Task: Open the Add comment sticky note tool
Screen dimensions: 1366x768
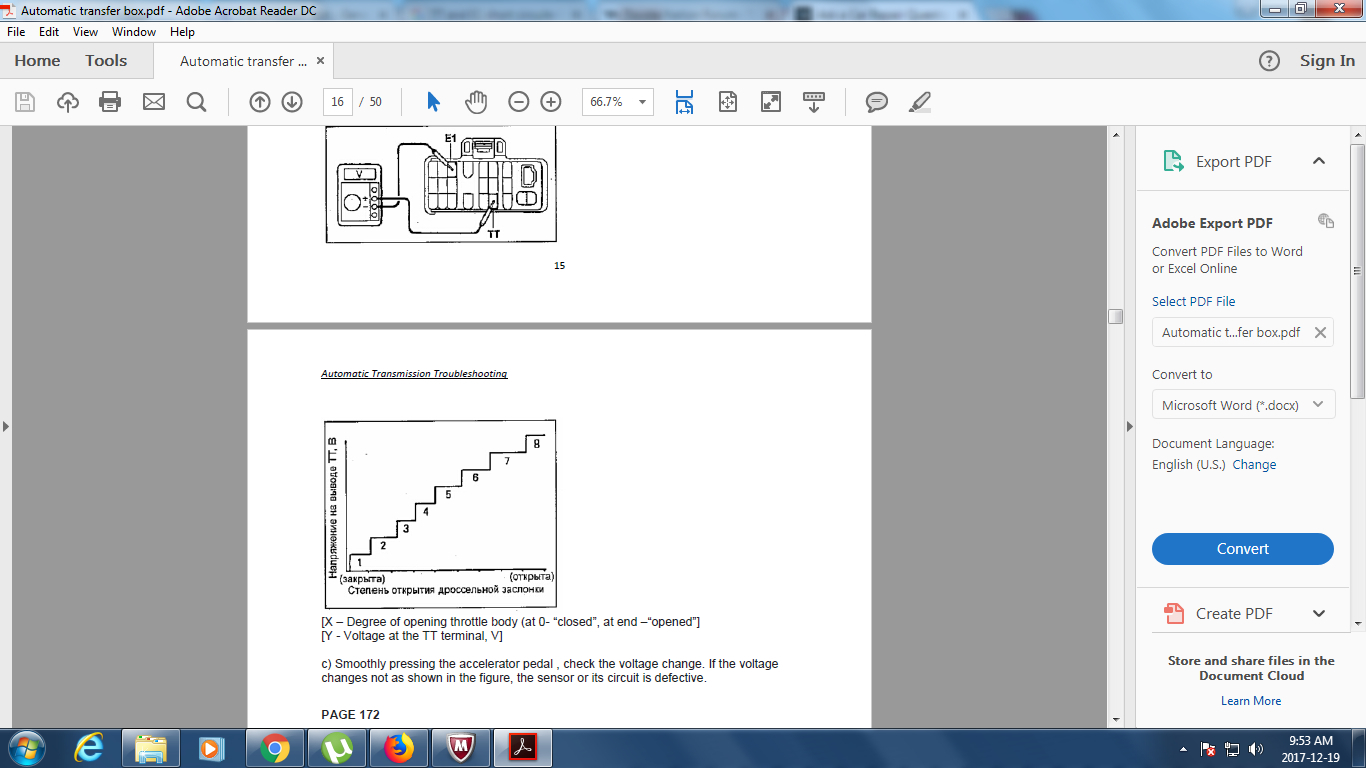Action: pyautogui.click(x=877, y=102)
